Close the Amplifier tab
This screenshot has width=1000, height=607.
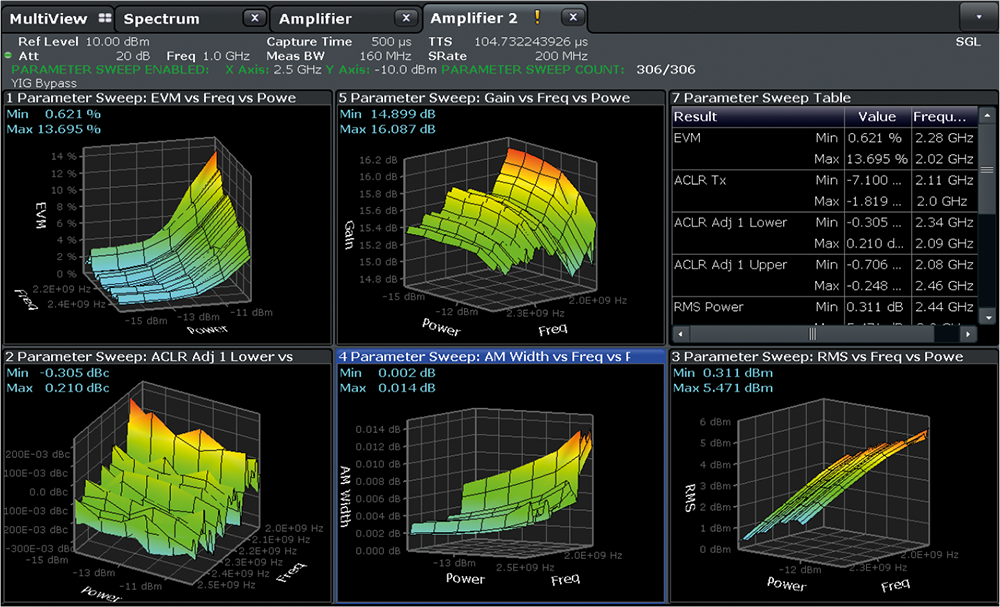click(x=404, y=18)
